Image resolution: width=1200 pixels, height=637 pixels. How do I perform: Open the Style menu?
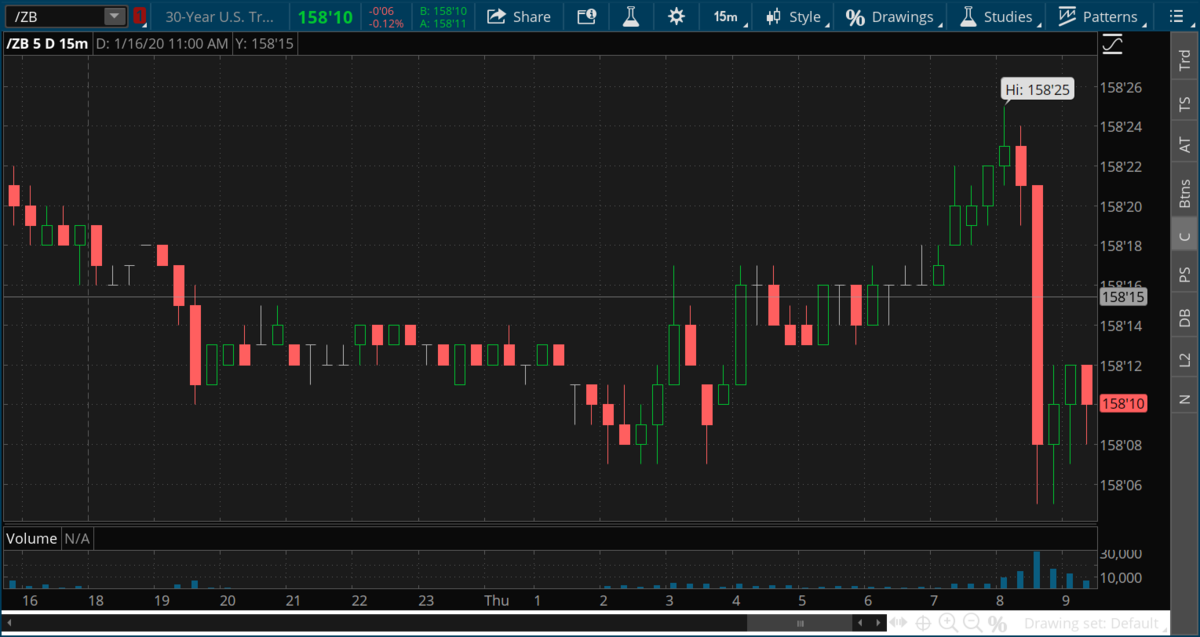pyautogui.click(x=794, y=16)
